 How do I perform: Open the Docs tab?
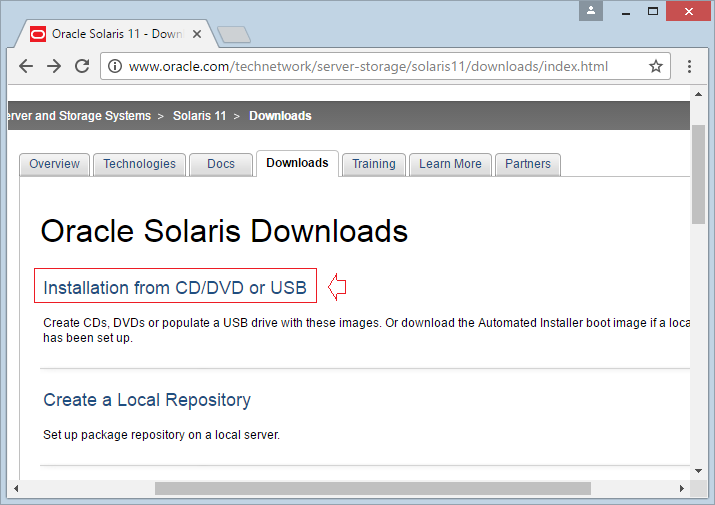coord(221,164)
